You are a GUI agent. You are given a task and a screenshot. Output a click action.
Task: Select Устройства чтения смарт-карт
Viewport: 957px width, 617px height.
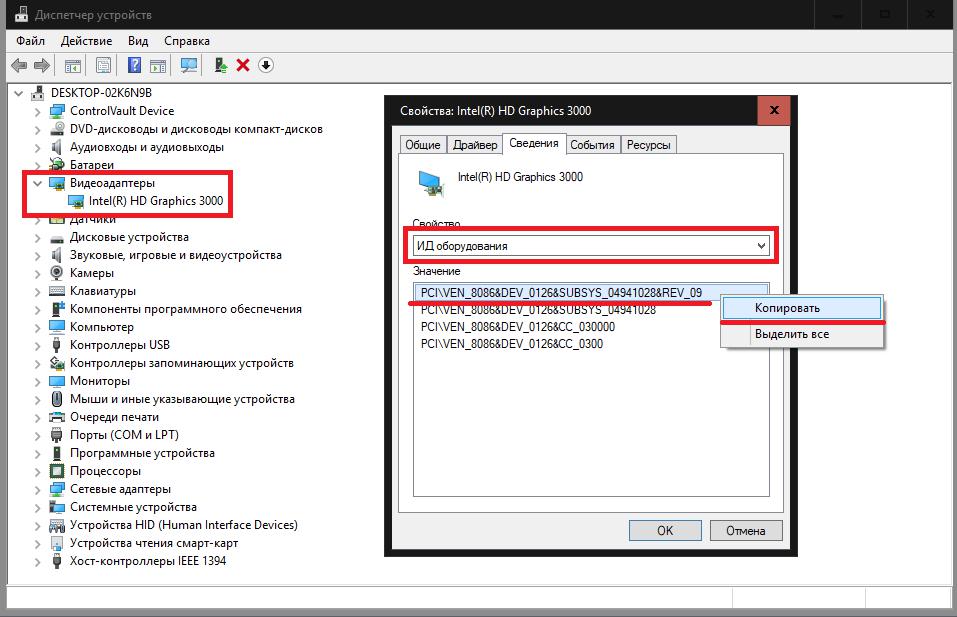tap(154, 543)
